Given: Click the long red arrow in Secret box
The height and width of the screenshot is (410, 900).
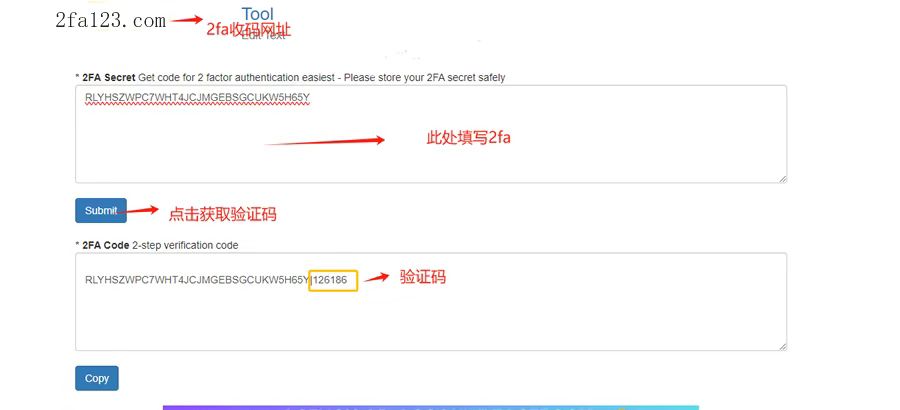Looking at the screenshot, I should 325,140.
